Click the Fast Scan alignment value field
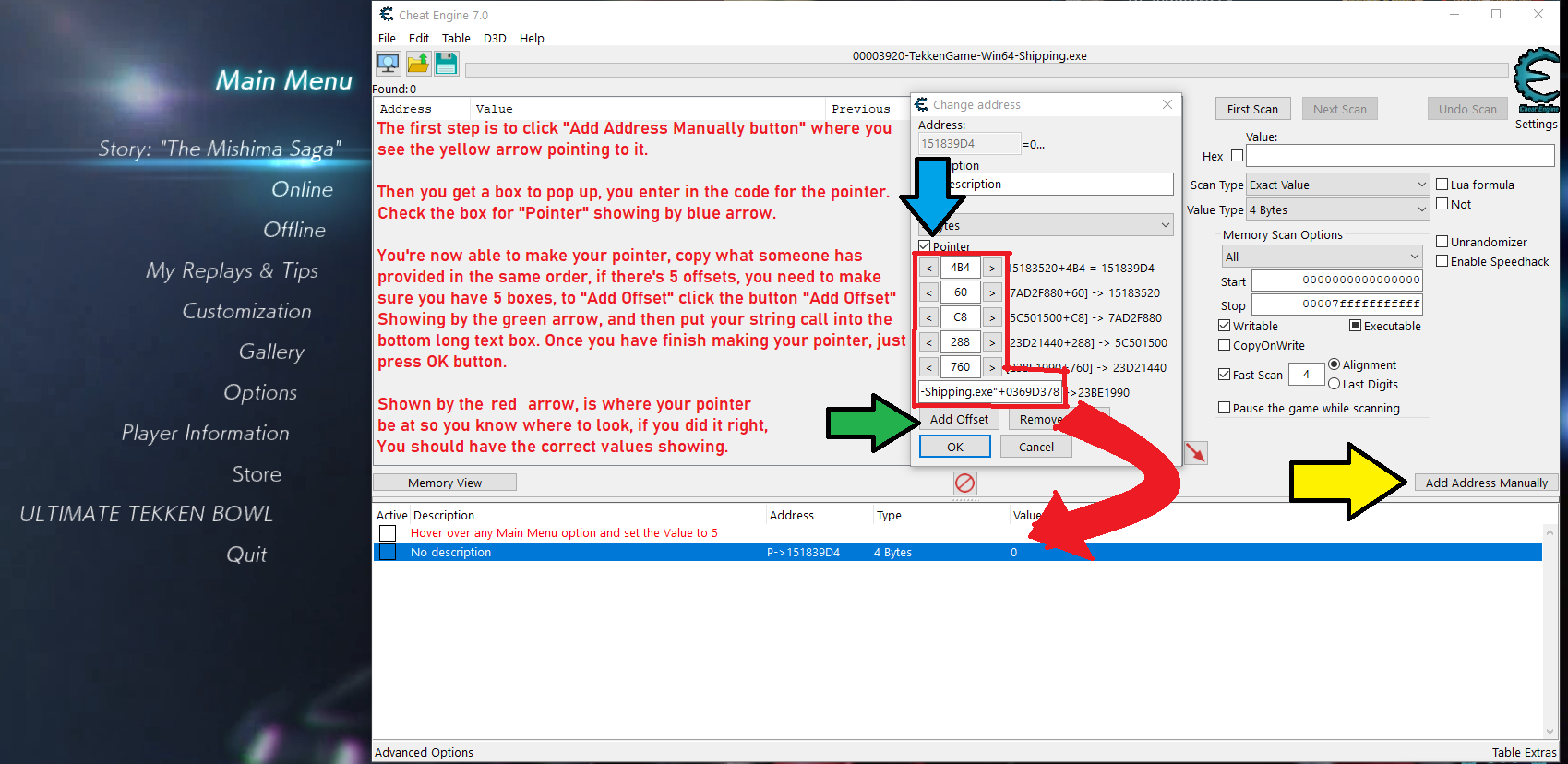Image resolution: width=1568 pixels, height=764 pixels. click(1306, 375)
